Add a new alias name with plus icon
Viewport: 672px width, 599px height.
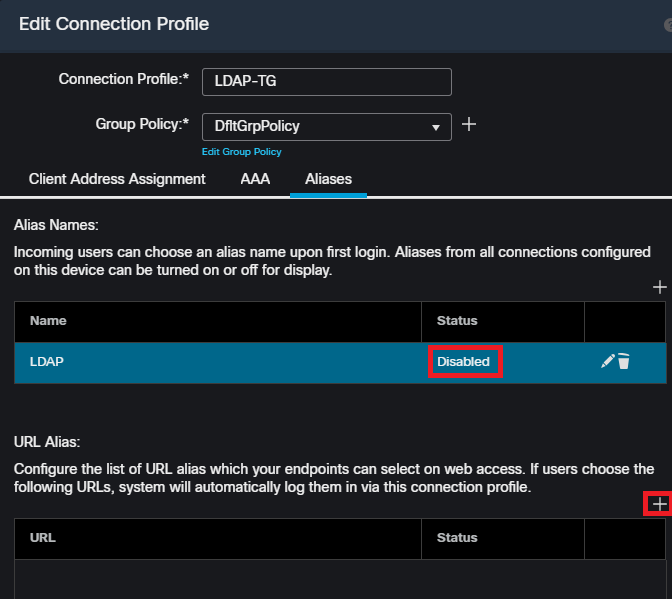tap(659, 287)
